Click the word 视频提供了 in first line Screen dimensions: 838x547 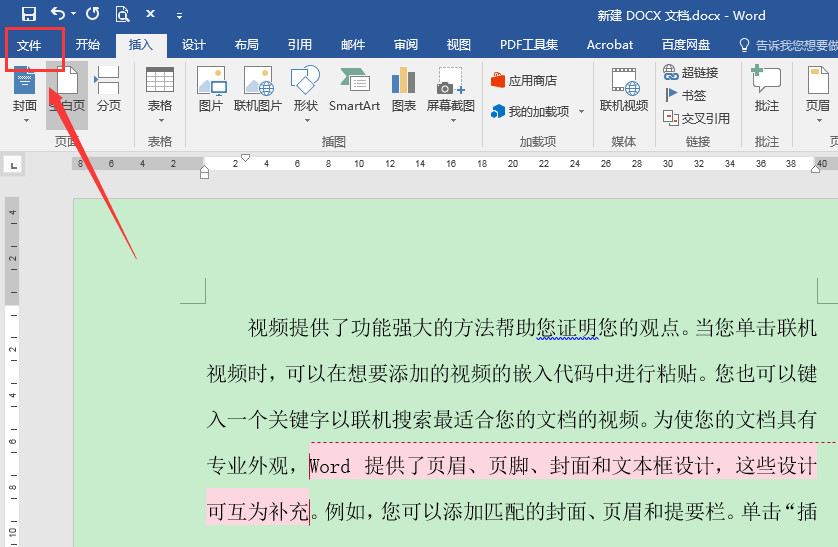click(x=299, y=327)
